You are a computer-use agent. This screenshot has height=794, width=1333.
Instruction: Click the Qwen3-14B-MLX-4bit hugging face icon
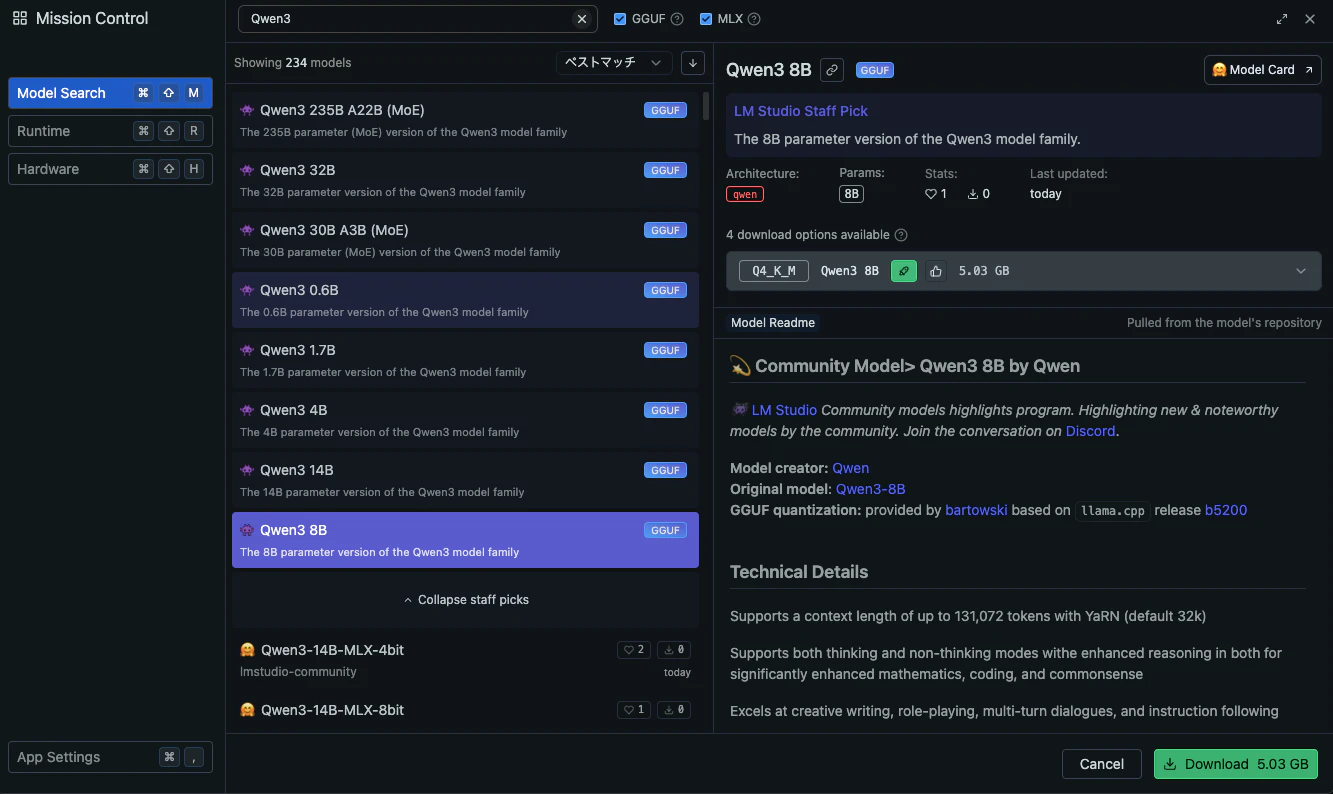tap(248, 650)
